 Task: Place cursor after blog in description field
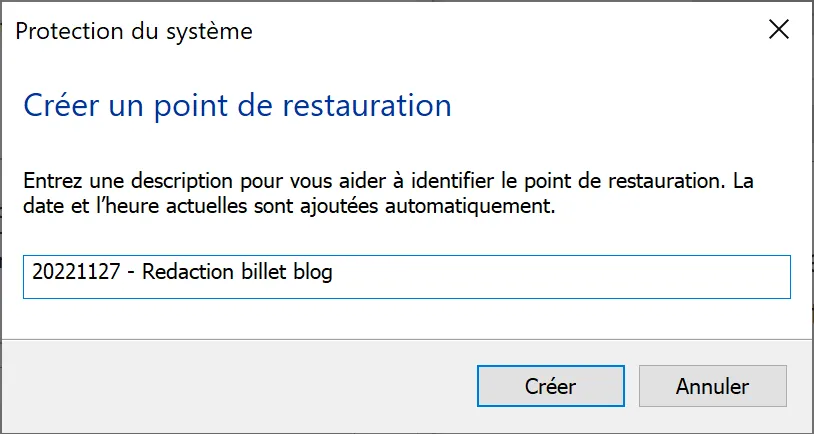(x=333, y=273)
